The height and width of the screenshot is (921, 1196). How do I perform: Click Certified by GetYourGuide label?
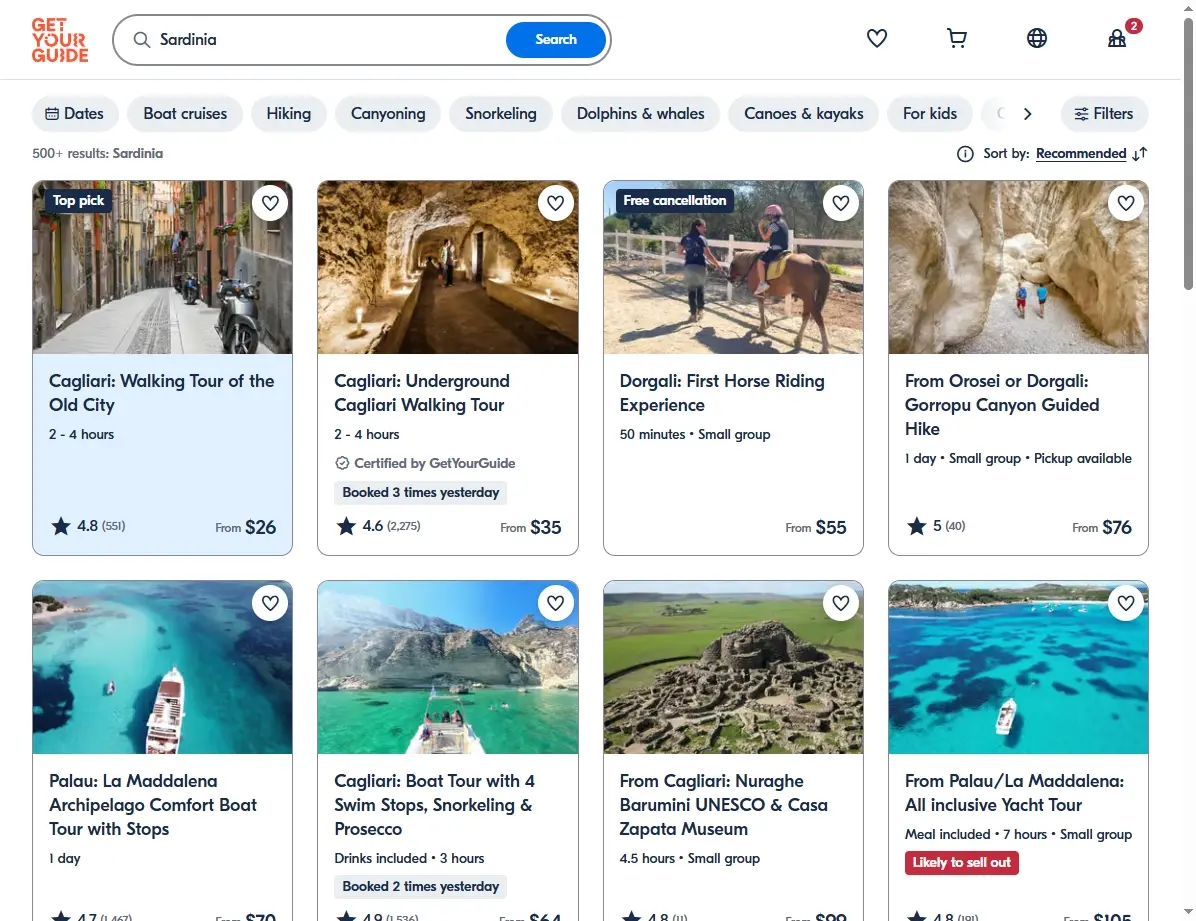[x=425, y=463]
